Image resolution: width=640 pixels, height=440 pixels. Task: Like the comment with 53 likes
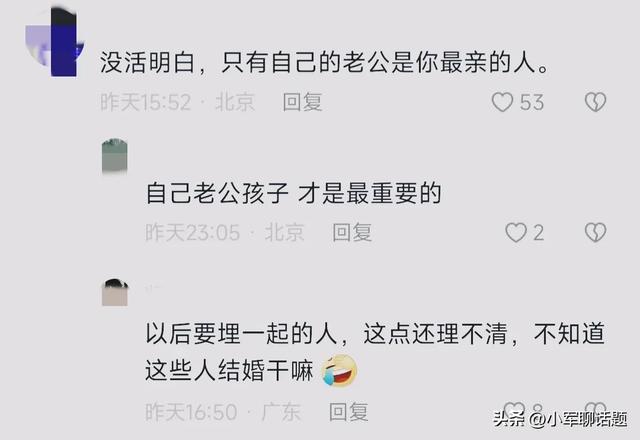click(x=502, y=102)
